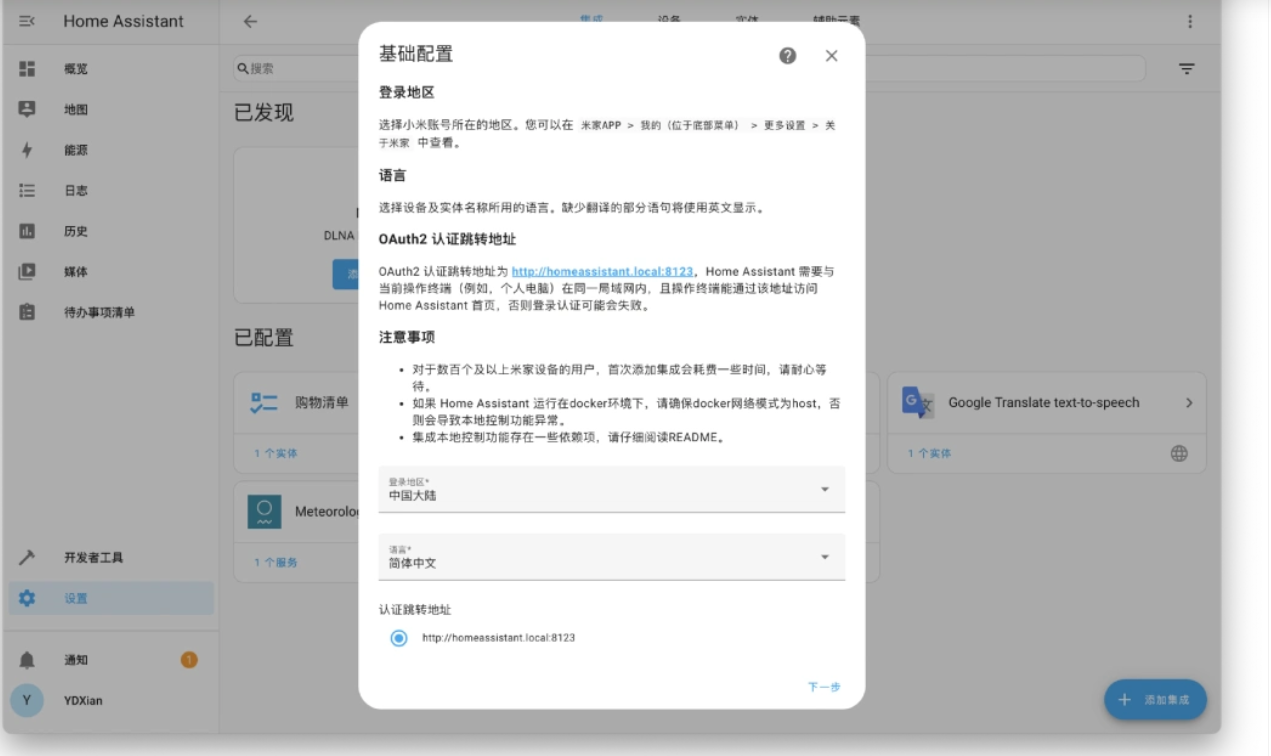1271x756 pixels.
Task: Open the 能源 lightning icon
Action: [27, 150]
